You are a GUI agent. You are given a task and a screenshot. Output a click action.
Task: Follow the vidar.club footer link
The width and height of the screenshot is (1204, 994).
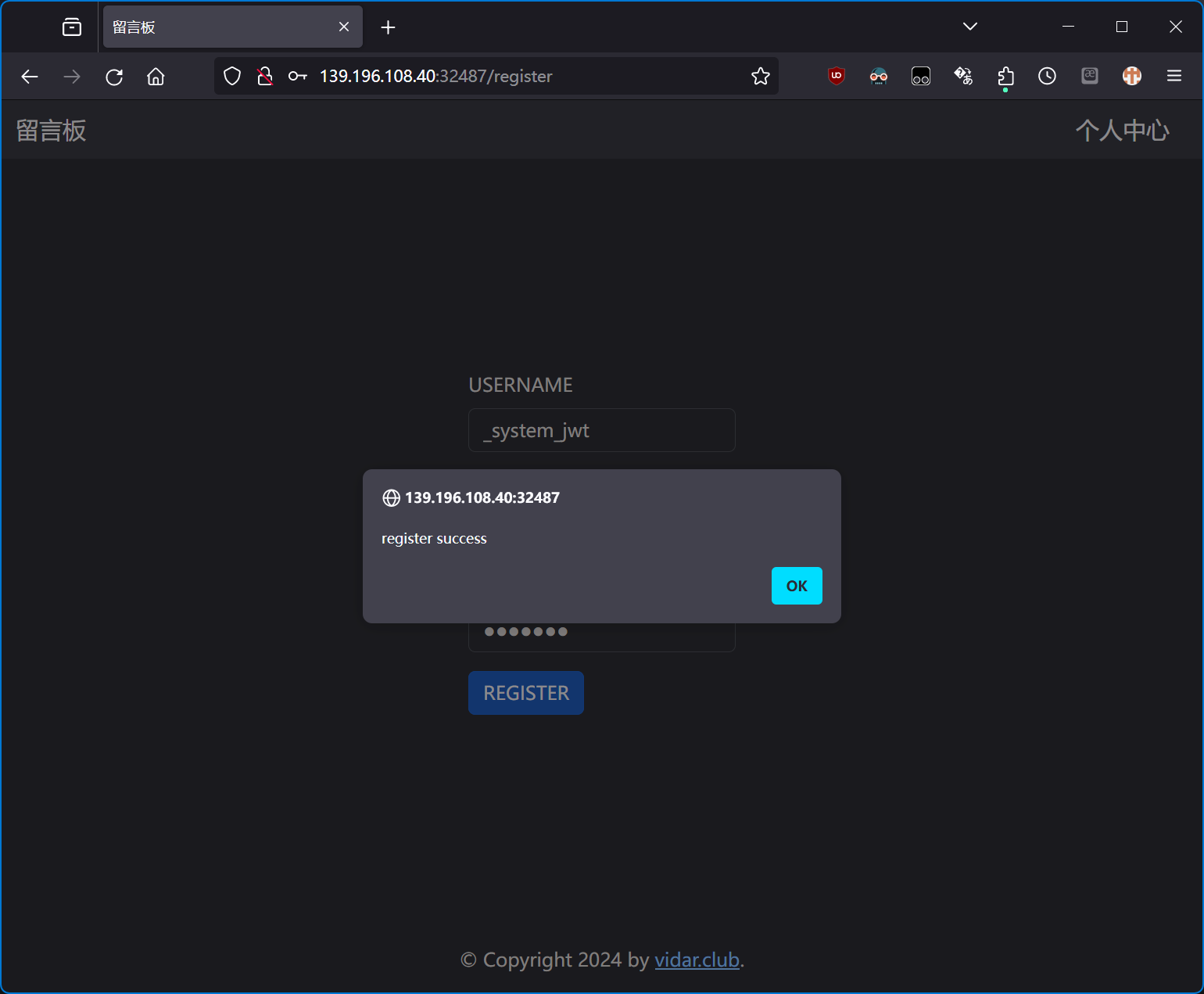(697, 960)
